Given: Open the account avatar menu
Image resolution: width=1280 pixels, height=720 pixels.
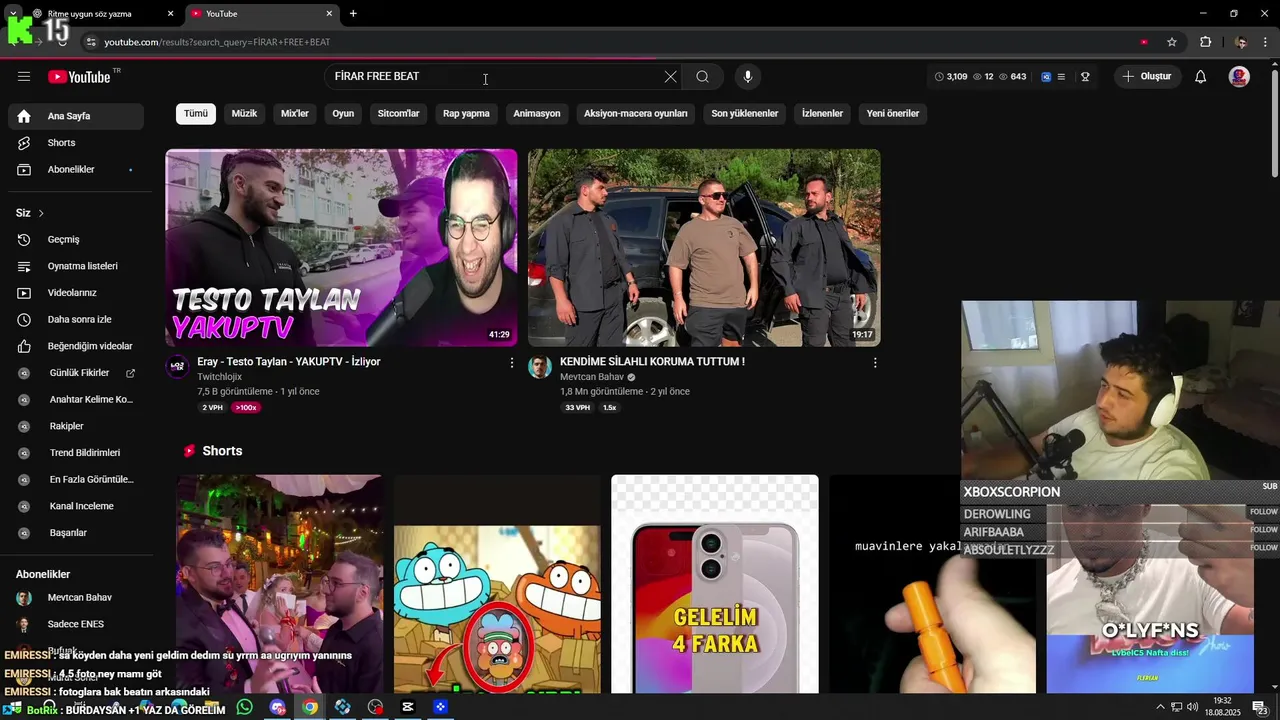Looking at the screenshot, I should pyautogui.click(x=1239, y=77).
